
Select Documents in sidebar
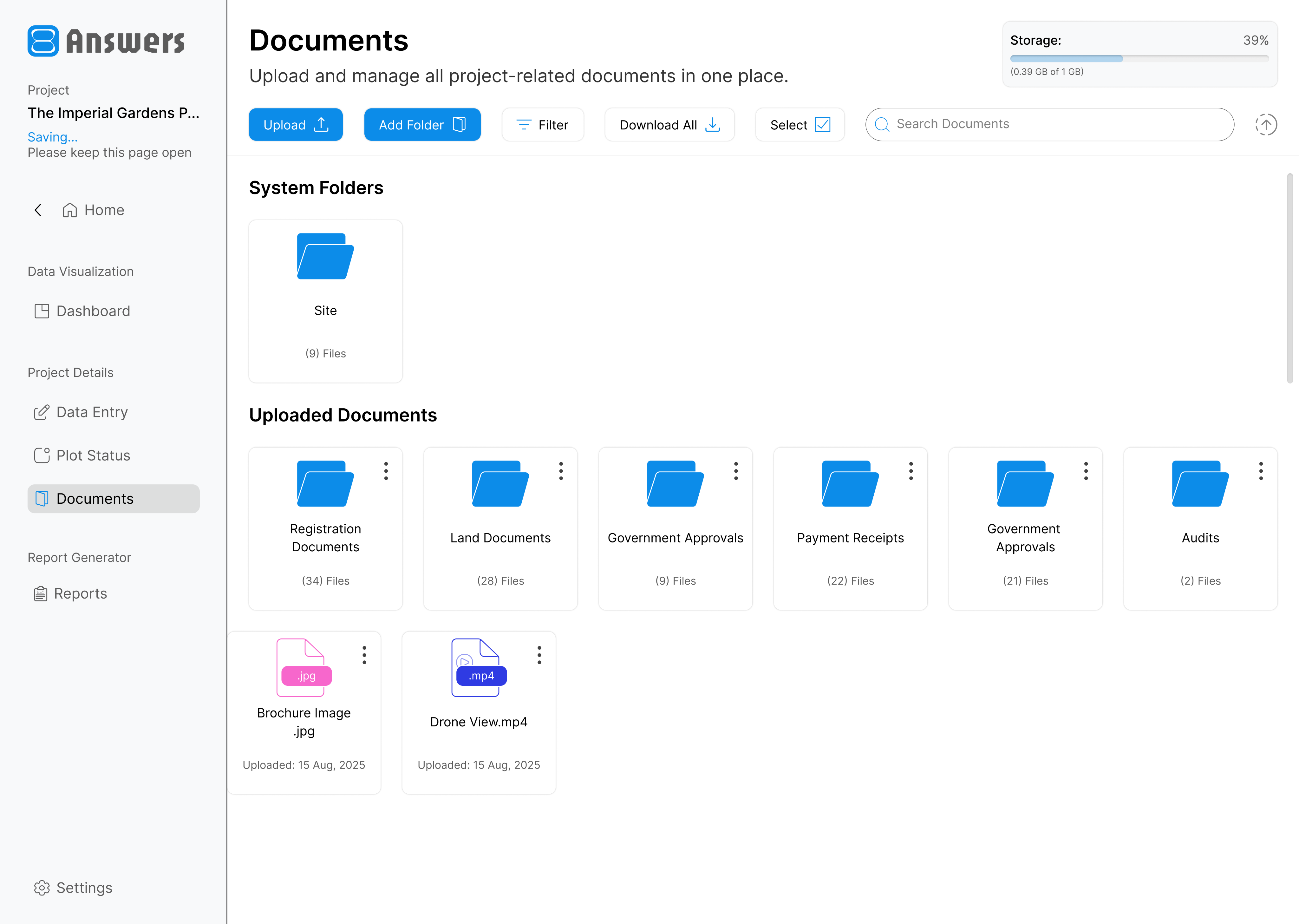[x=113, y=498]
